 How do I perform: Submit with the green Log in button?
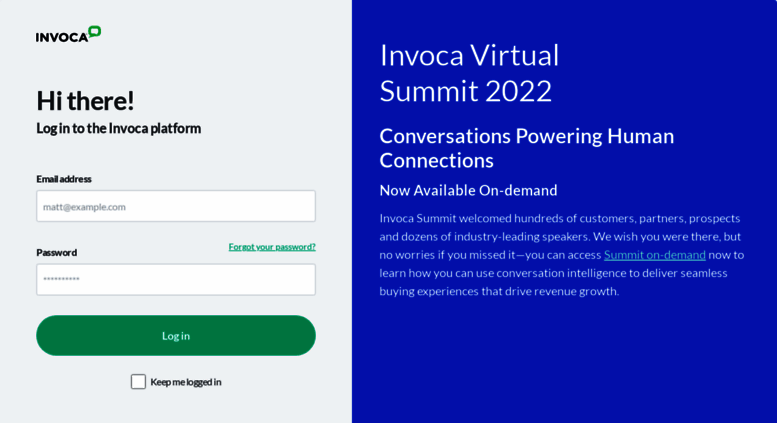176,335
